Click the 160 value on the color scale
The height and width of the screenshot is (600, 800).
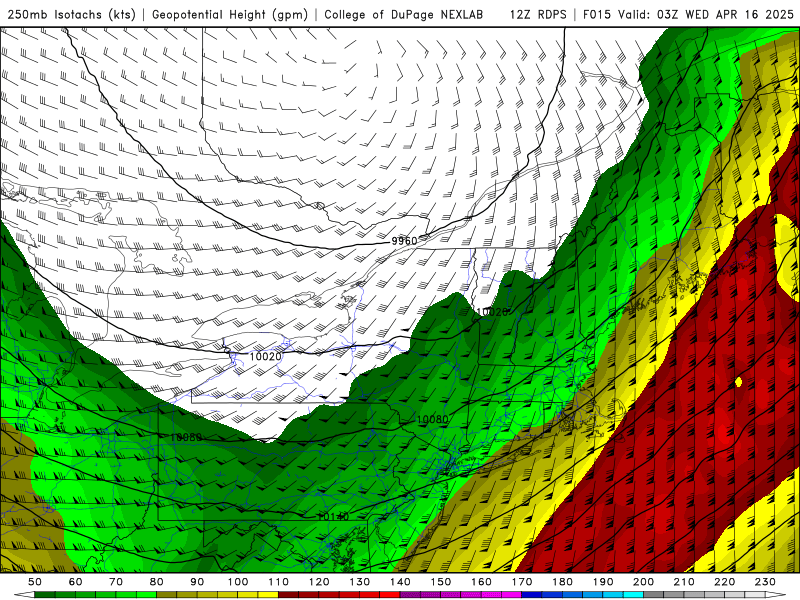(x=482, y=582)
